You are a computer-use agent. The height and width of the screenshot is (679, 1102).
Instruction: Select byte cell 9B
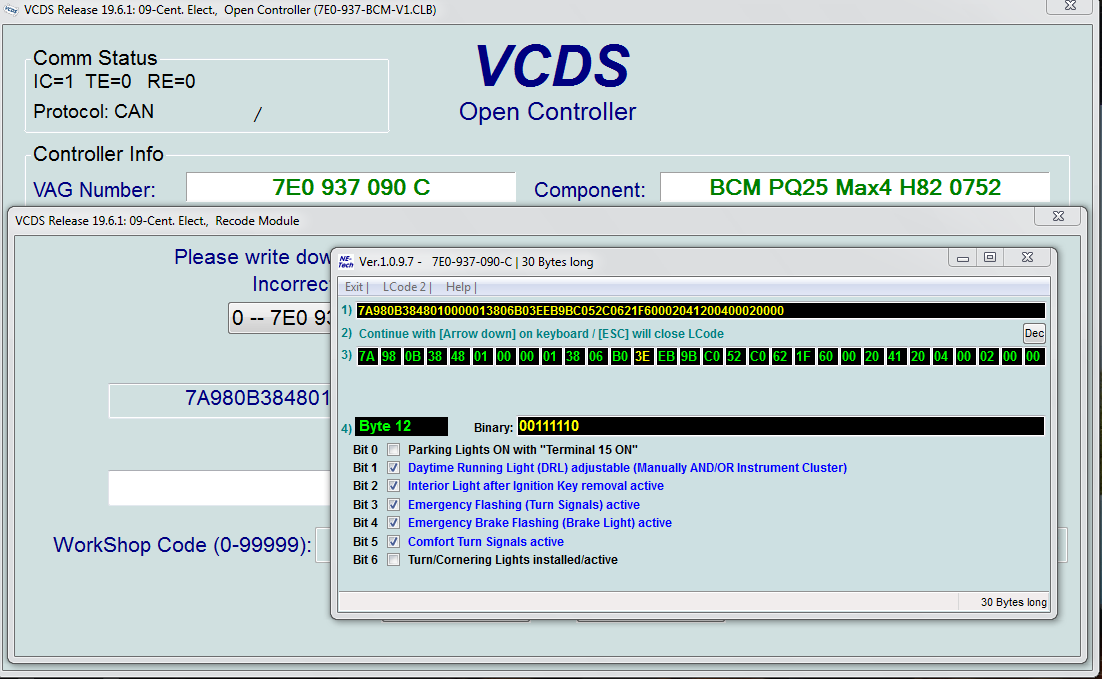pos(688,356)
